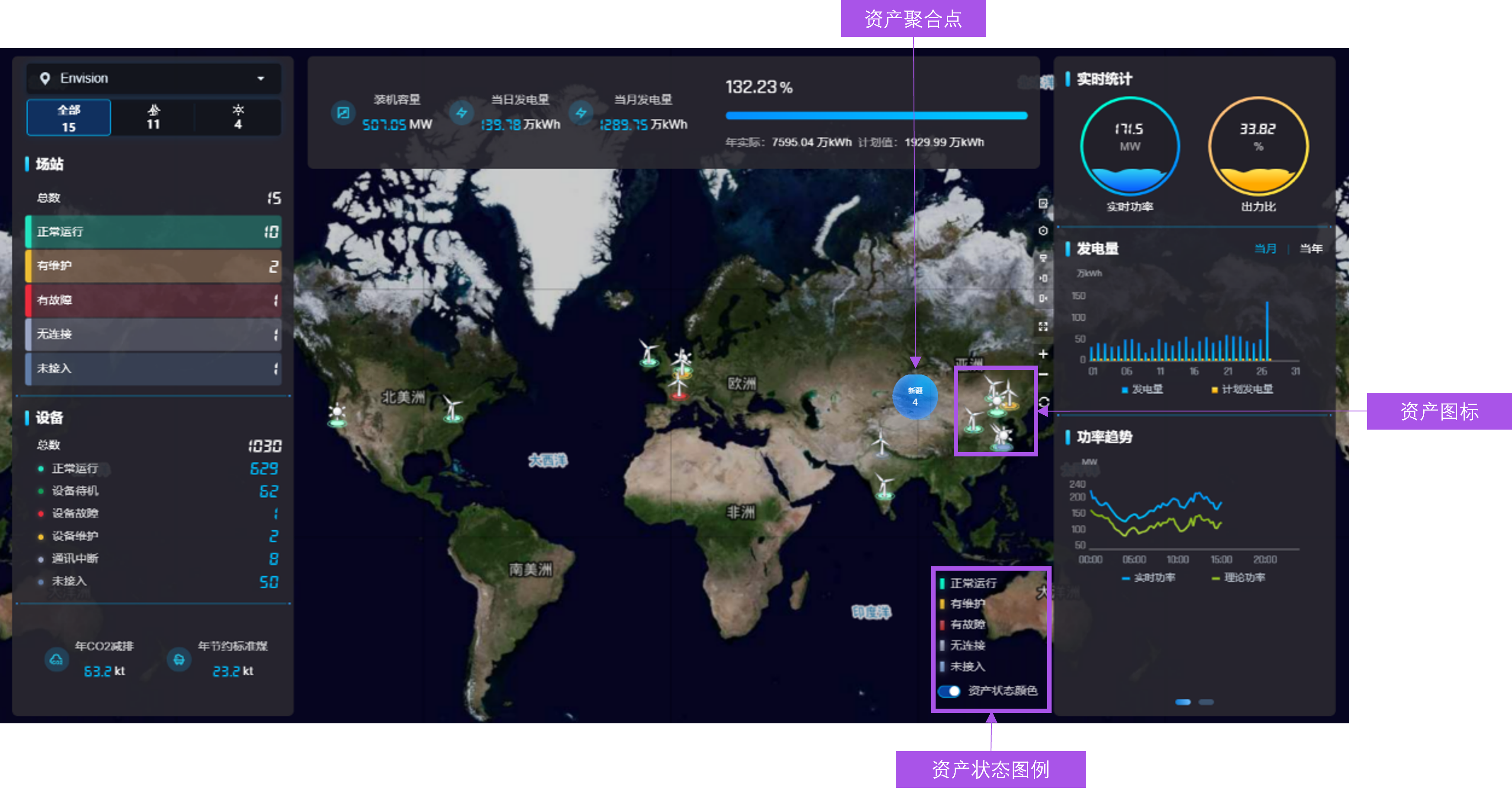Select the wind turbine filter showing 11
Image resolution: width=1512 pixels, height=793 pixels.
(x=154, y=117)
